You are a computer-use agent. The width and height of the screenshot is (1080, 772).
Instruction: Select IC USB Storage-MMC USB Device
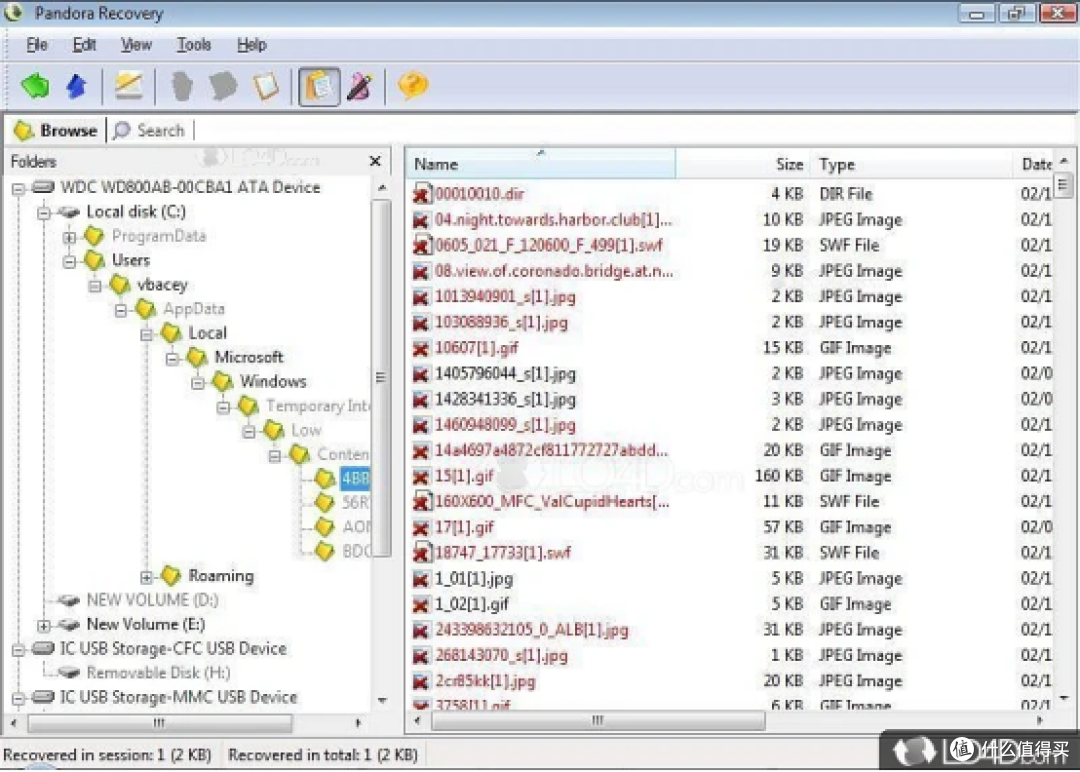[178, 698]
